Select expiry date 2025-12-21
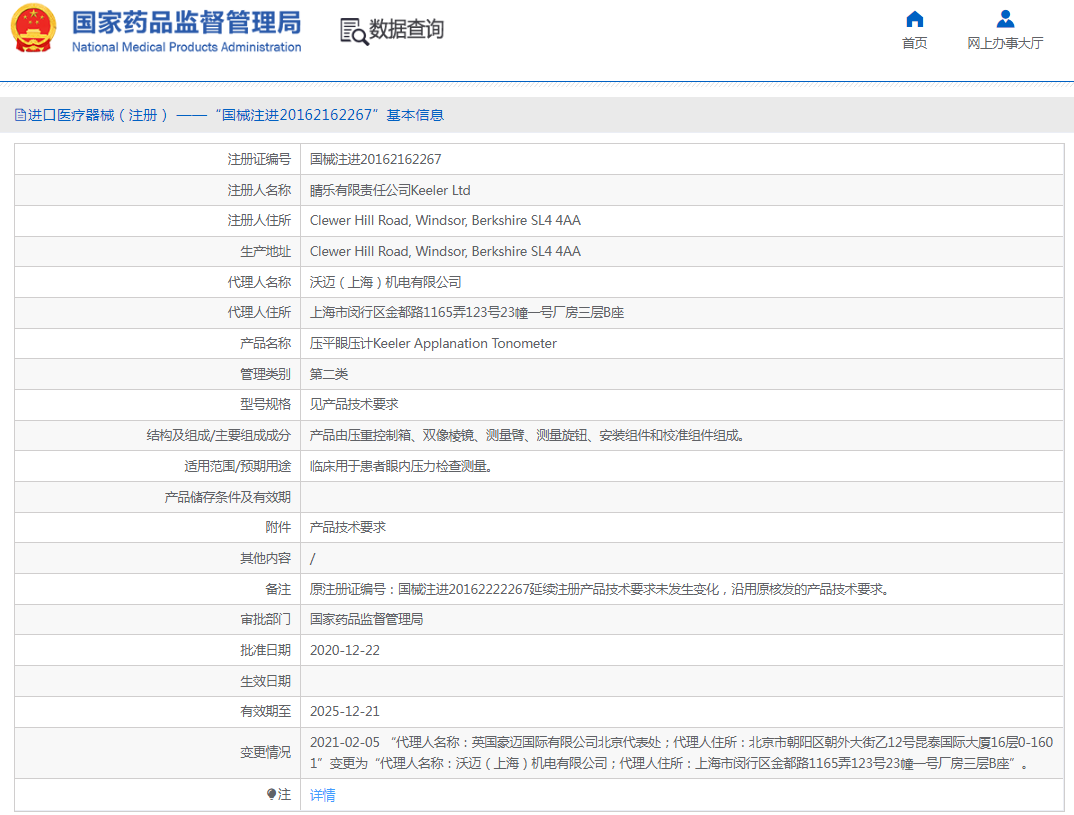1074x815 pixels. coord(345,712)
